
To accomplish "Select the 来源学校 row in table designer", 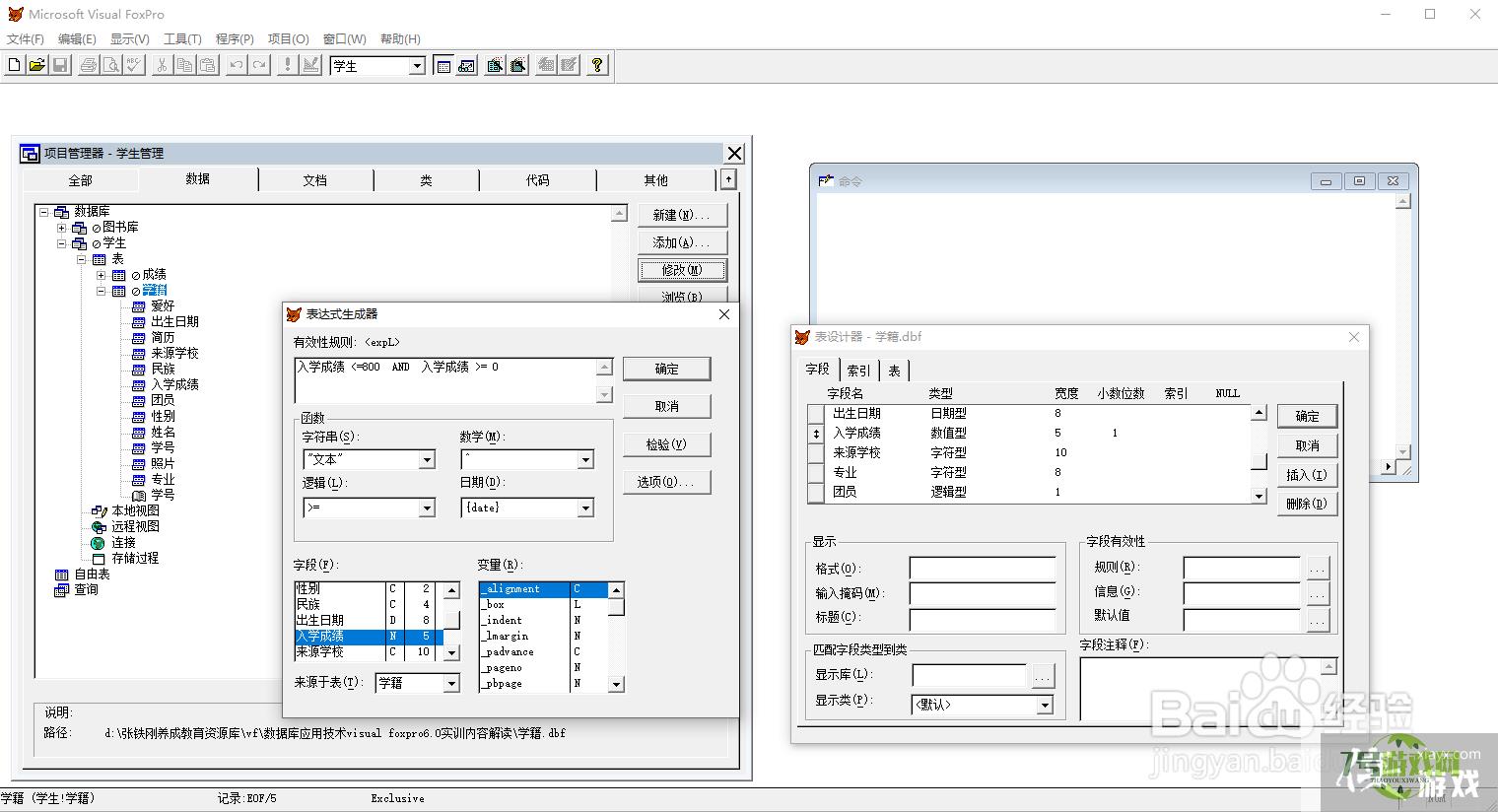I will pos(1027,452).
